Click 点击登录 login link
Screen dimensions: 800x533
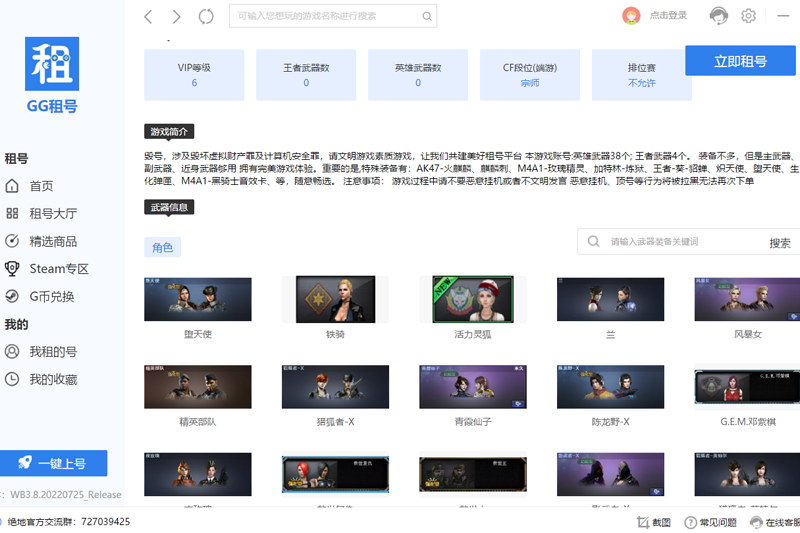coord(668,16)
